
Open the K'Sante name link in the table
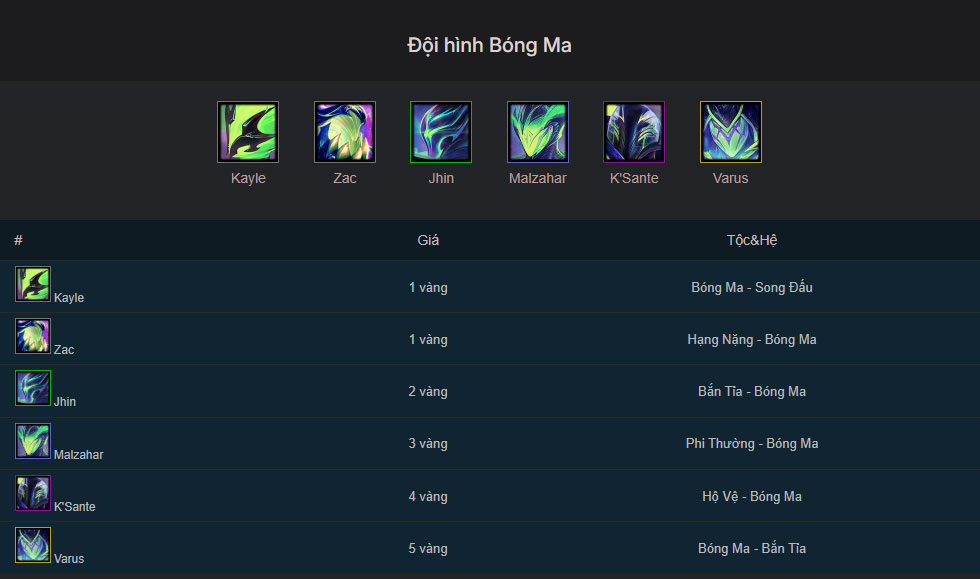coord(74,506)
